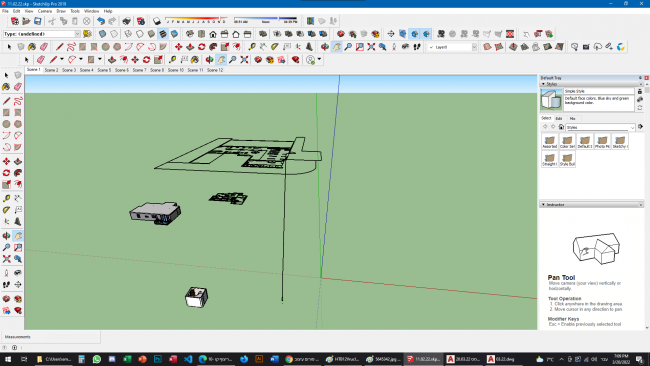650x366 pixels.
Task: Toggle Display Section Fill
Action: tap(426, 34)
